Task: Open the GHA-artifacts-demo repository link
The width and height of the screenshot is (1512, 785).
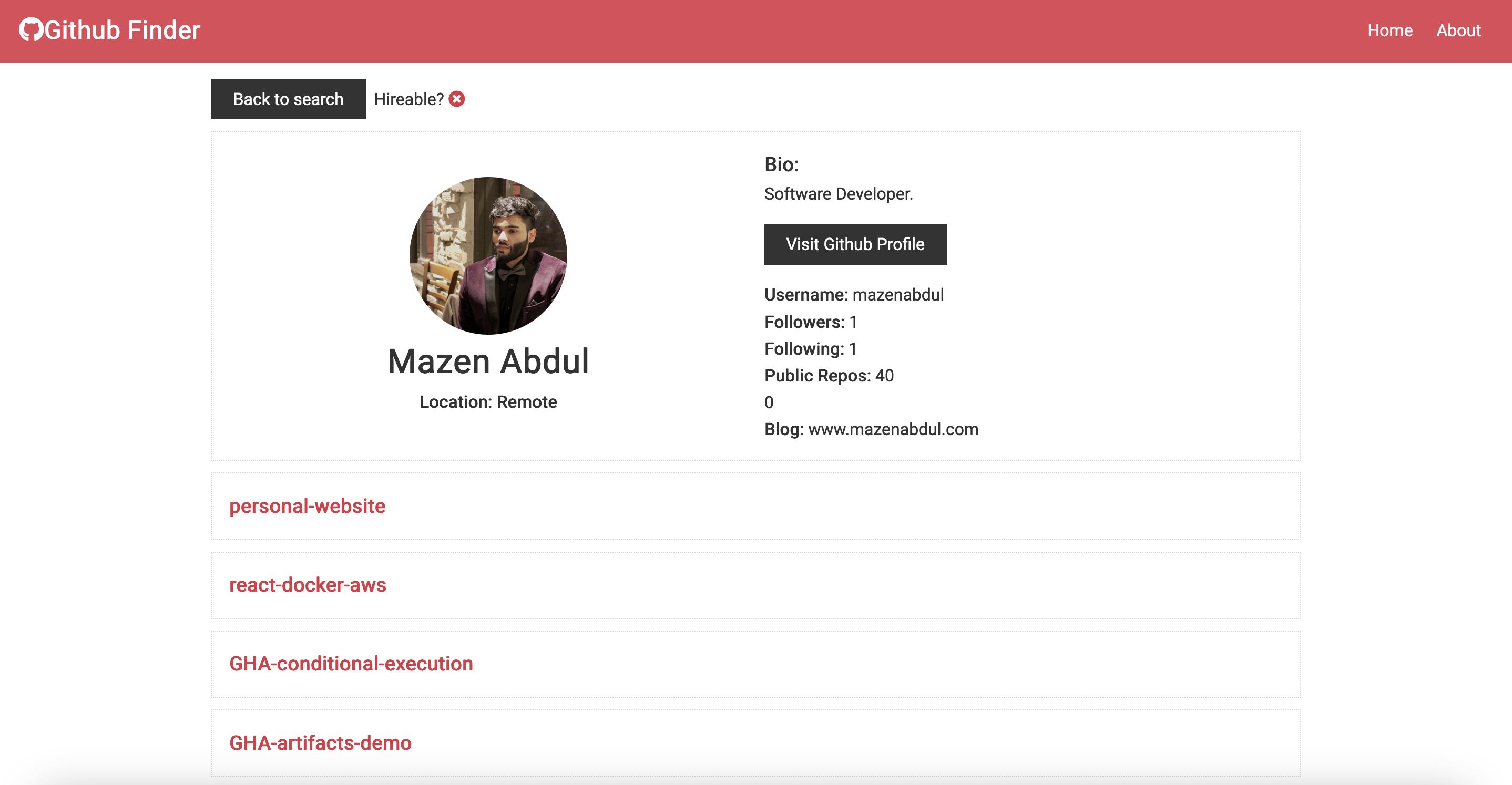Action: [321, 742]
